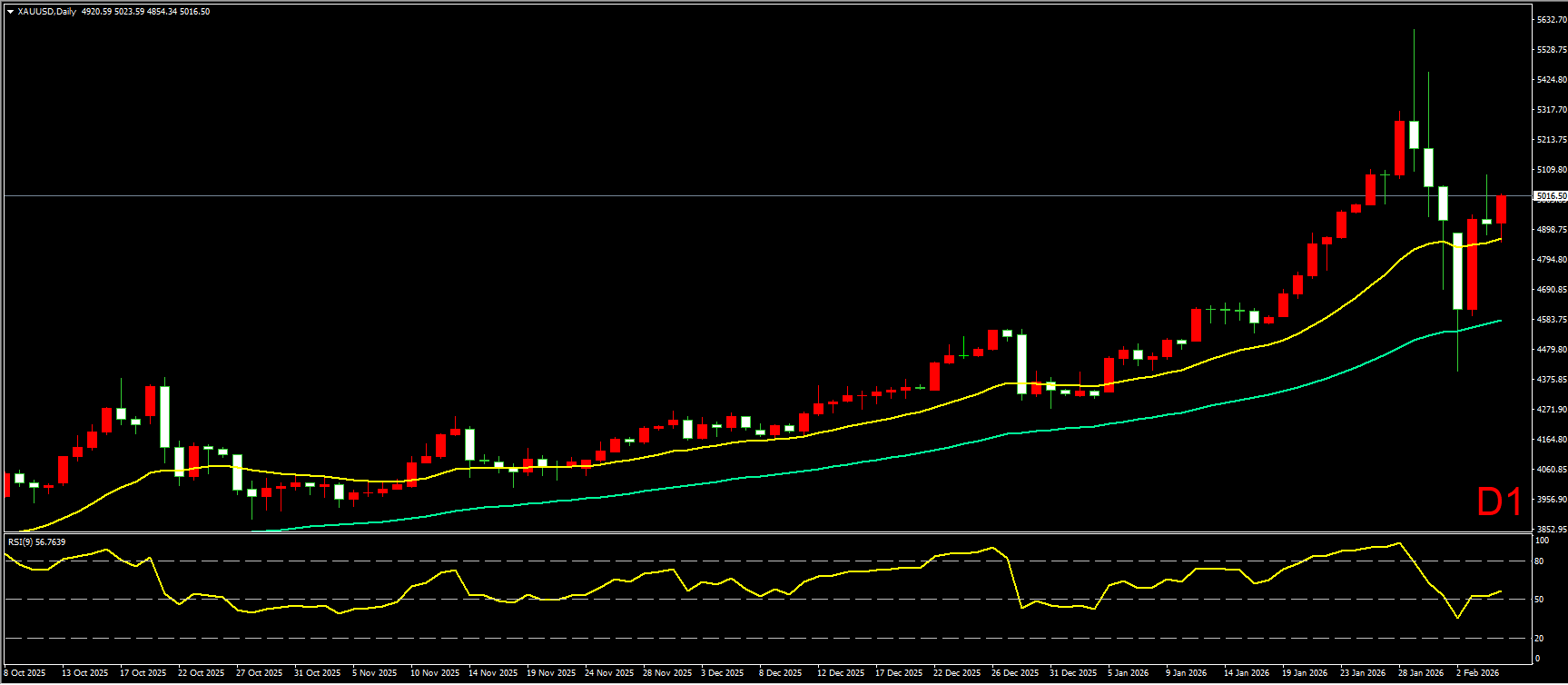1568x685 pixels.
Task: Click the 8 Oct 2025 date label
Action: 25,673
